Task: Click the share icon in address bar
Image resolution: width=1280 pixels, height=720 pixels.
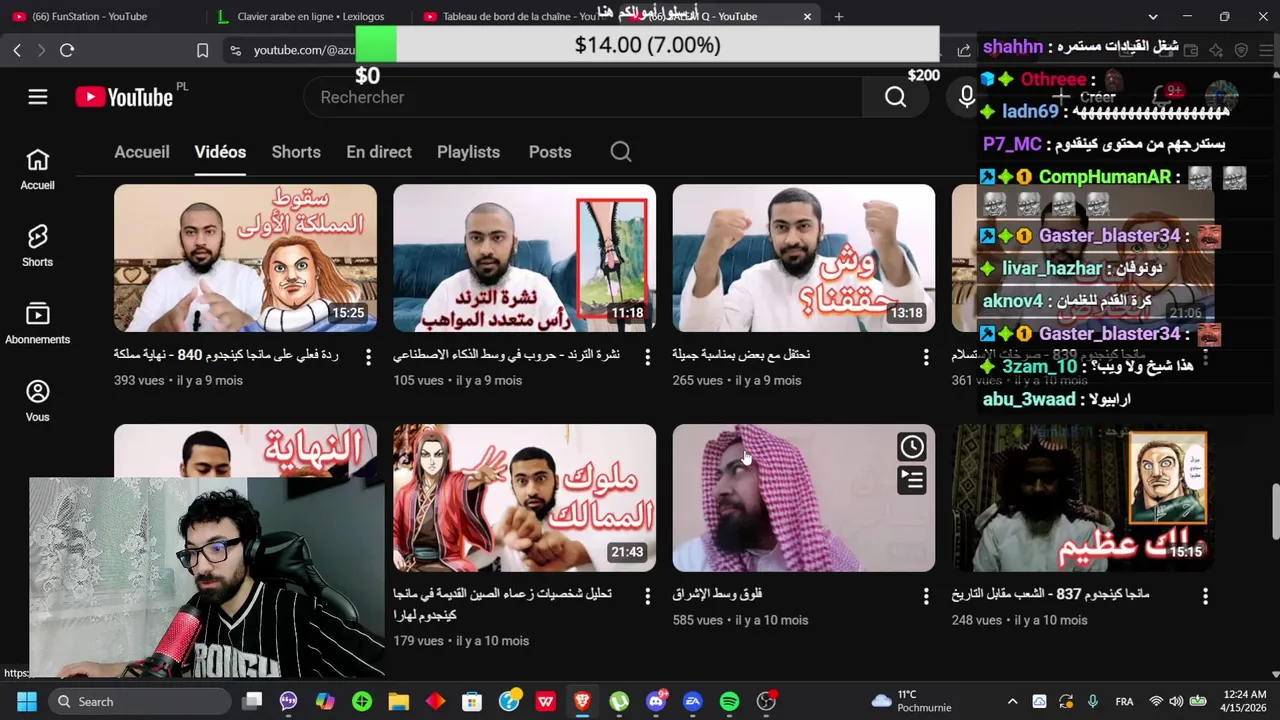Action: pos(964,50)
